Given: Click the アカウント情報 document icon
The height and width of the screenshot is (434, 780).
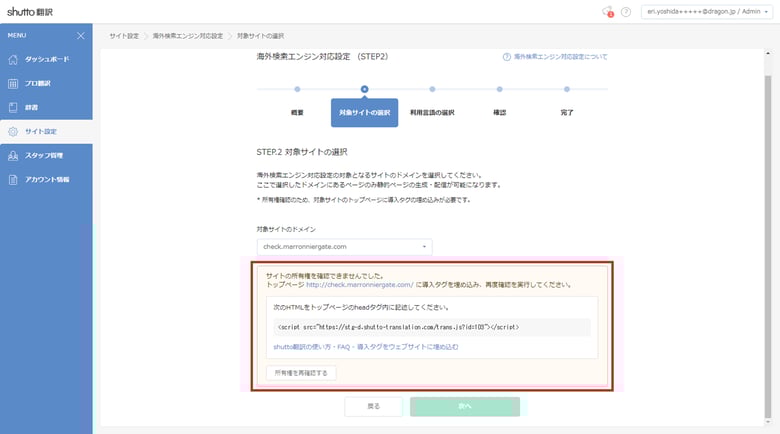Looking at the screenshot, I should (13, 179).
